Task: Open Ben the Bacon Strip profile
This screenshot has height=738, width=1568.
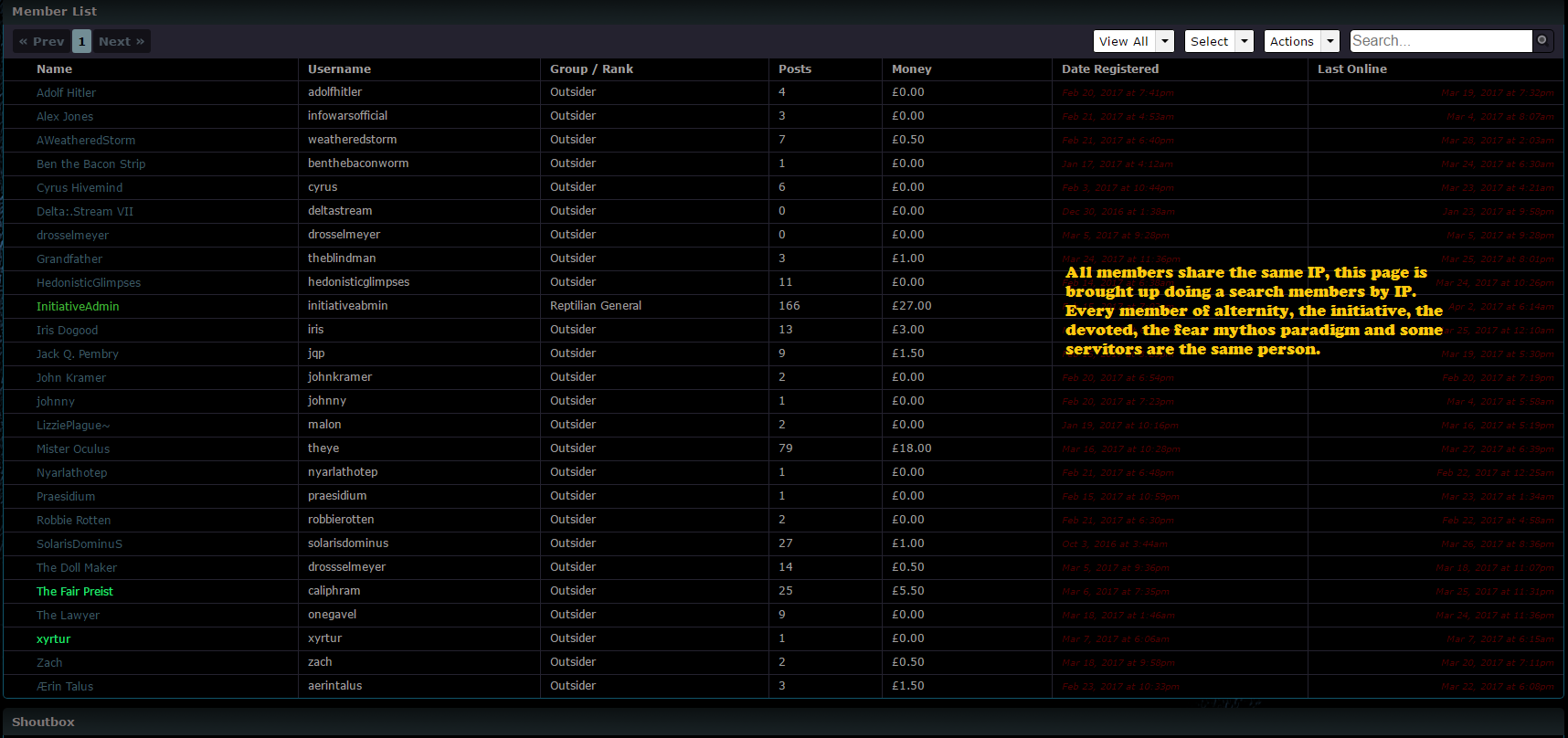Action: (91, 164)
